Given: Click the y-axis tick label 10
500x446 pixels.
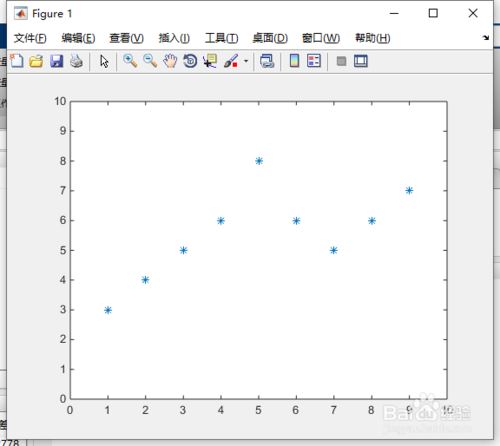Looking at the screenshot, I should (60, 101).
